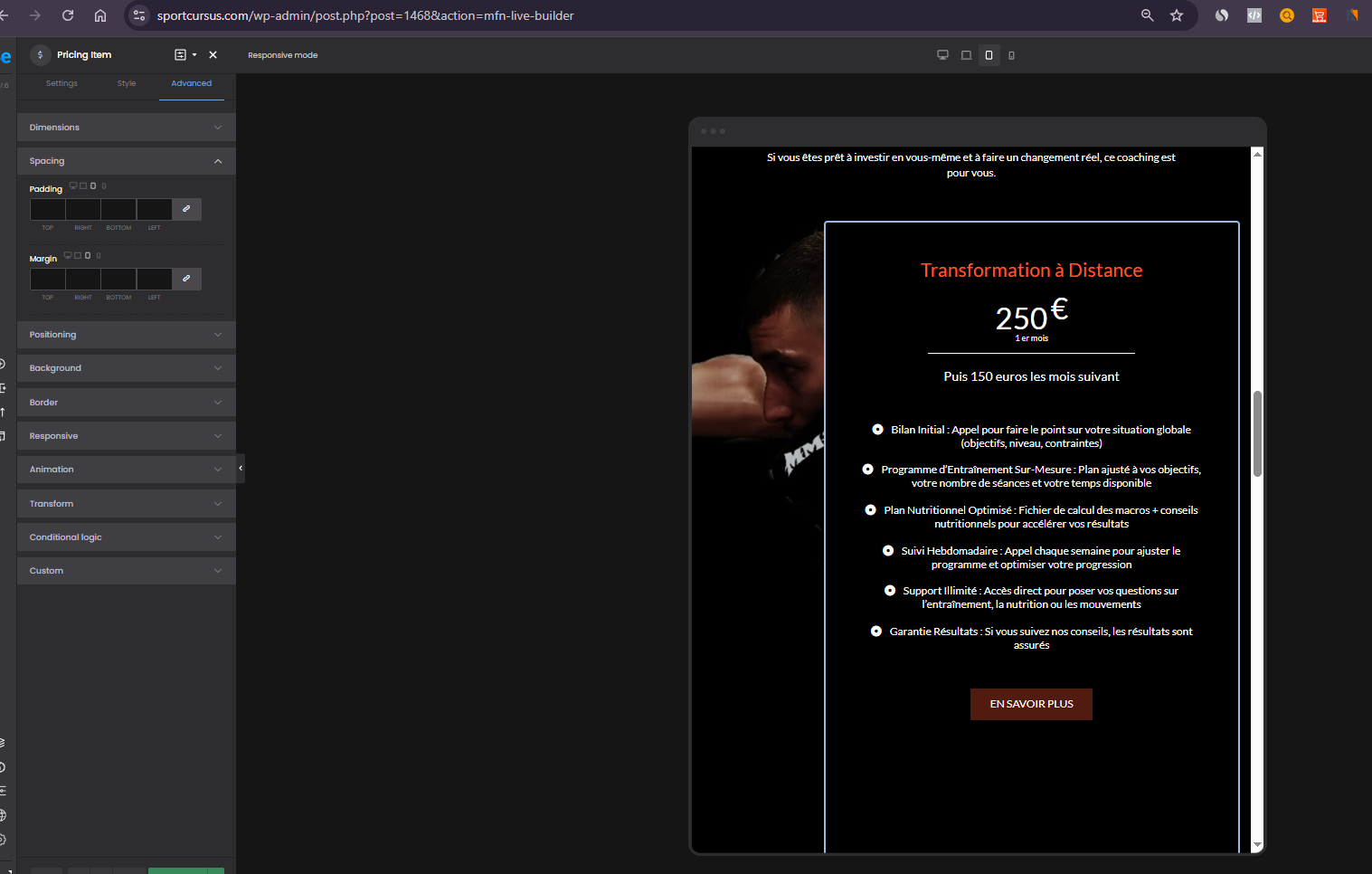Expand the Background section
This screenshot has width=1372, height=874.
pos(126,368)
